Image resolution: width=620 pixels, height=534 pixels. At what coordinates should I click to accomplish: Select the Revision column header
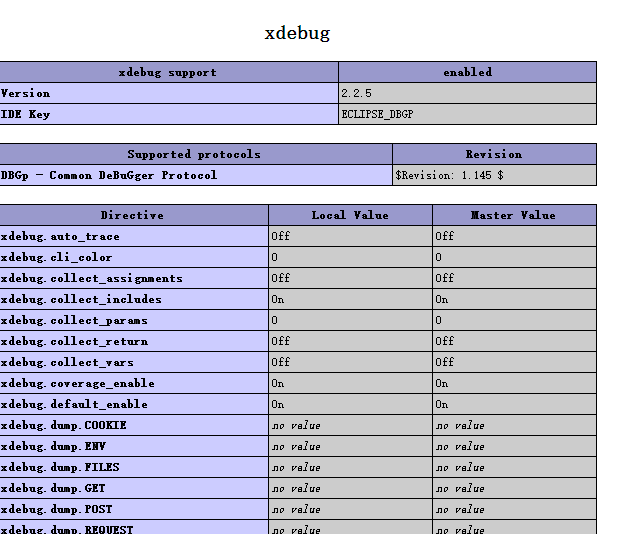[x=494, y=154]
